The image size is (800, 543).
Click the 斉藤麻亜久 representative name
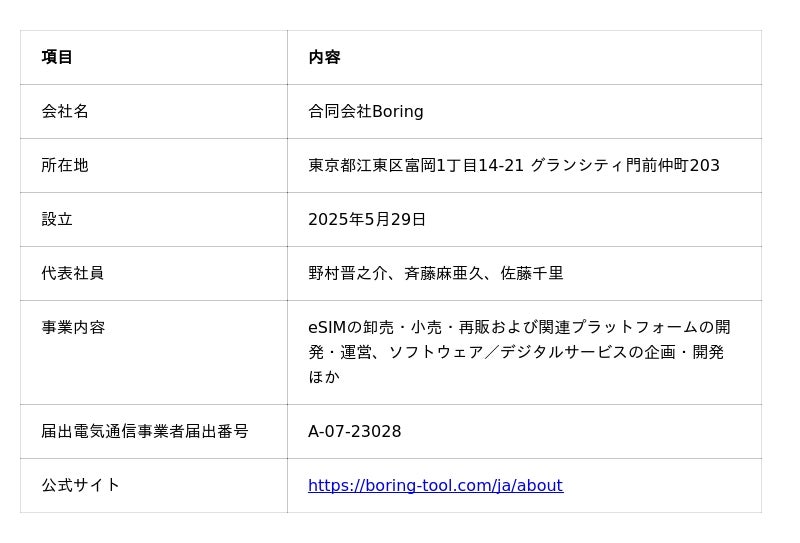444,274
